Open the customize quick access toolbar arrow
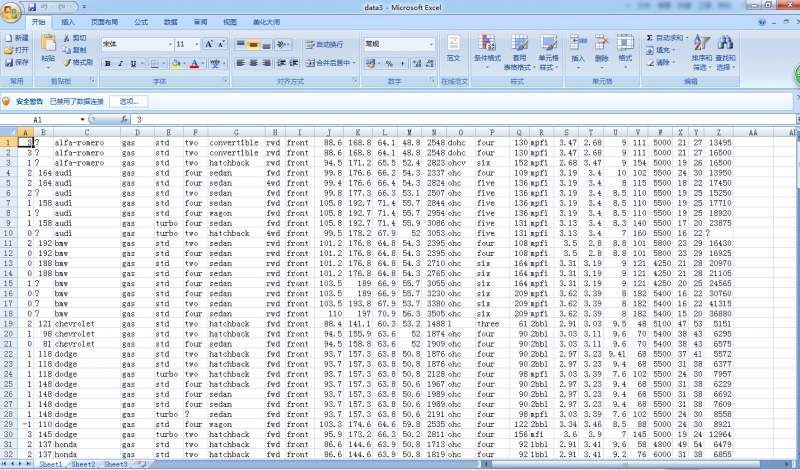The width and height of the screenshot is (800, 470). tap(84, 7)
